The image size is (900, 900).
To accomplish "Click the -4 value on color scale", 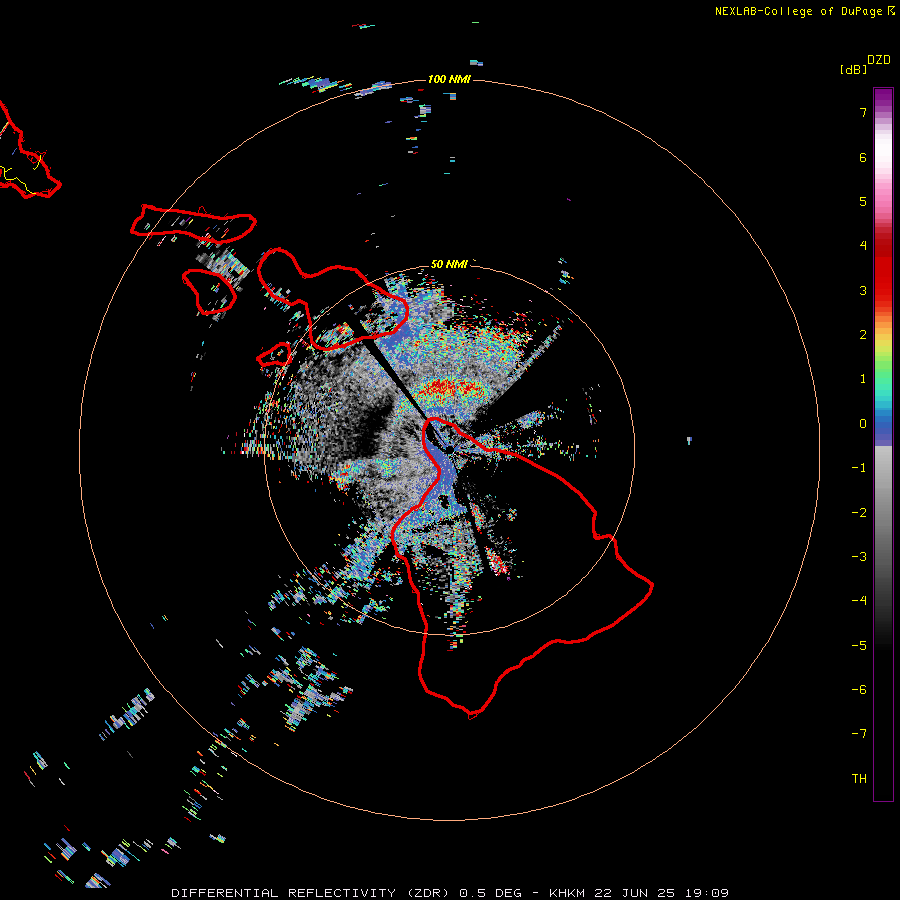I will click(859, 600).
